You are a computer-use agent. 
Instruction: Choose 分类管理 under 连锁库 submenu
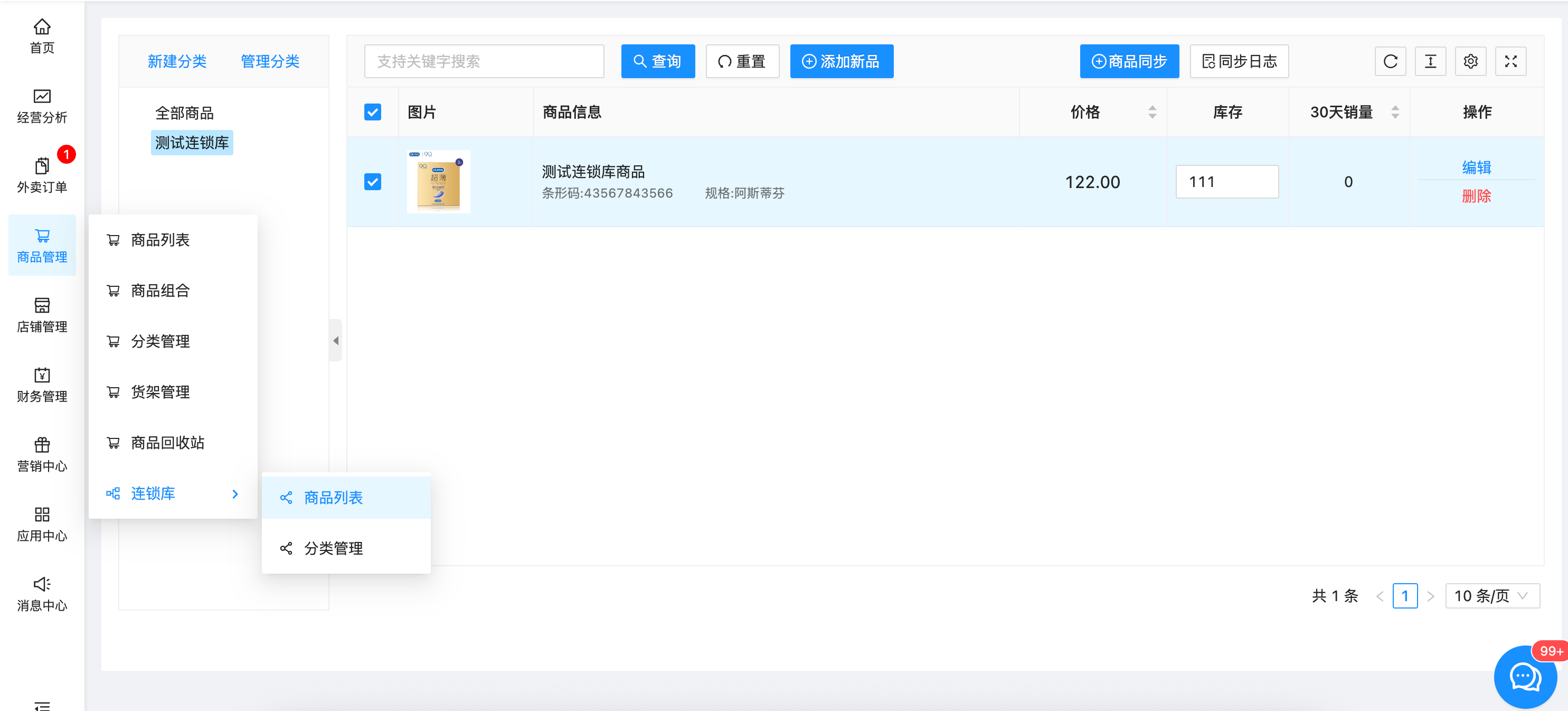coord(333,548)
